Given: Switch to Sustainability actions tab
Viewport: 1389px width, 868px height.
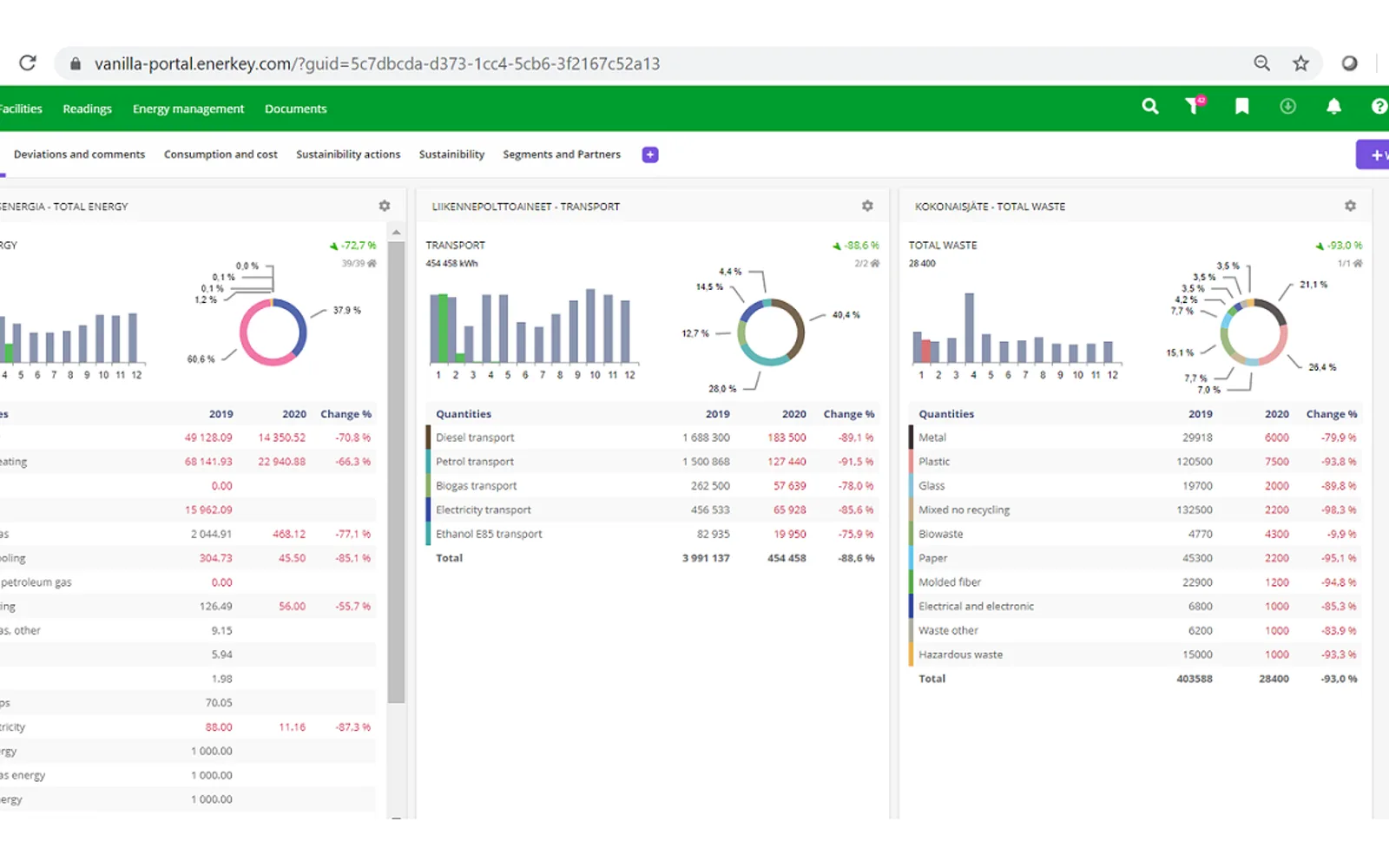Looking at the screenshot, I should (x=348, y=155).
